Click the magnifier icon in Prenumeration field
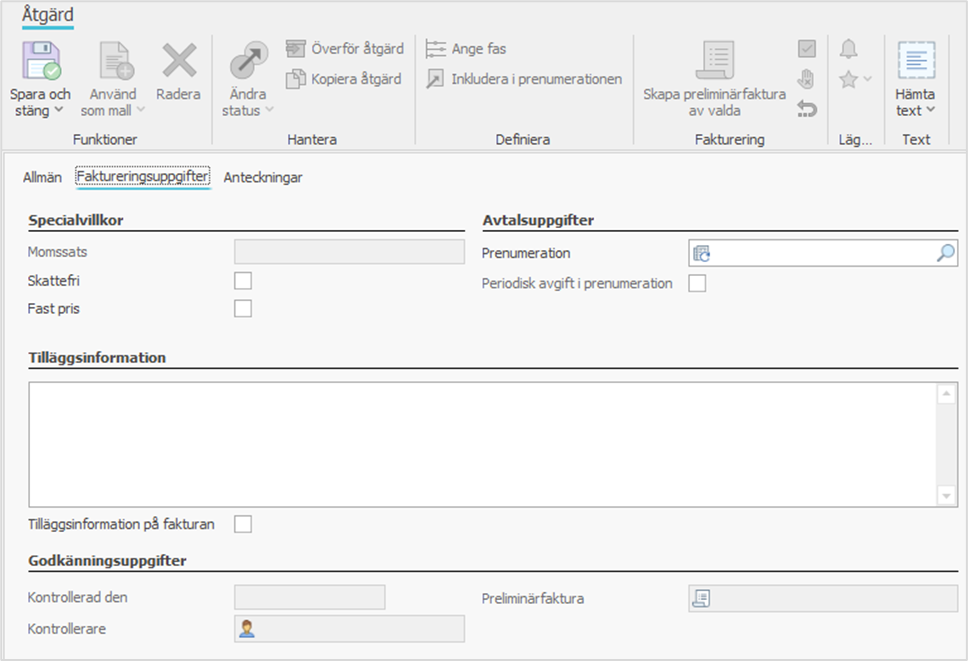 945,253
